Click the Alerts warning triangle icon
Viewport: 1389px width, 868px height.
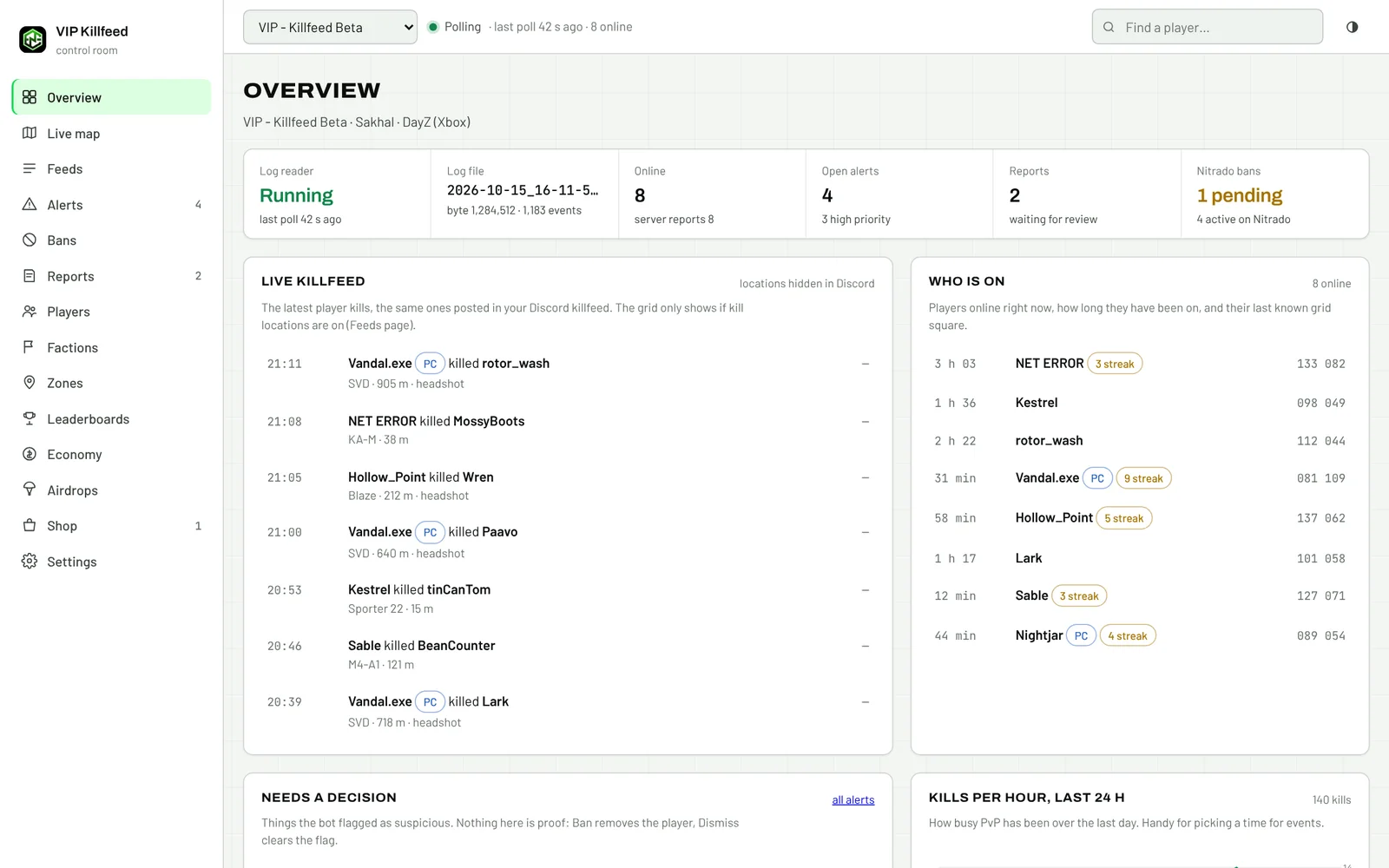[30, 205]
